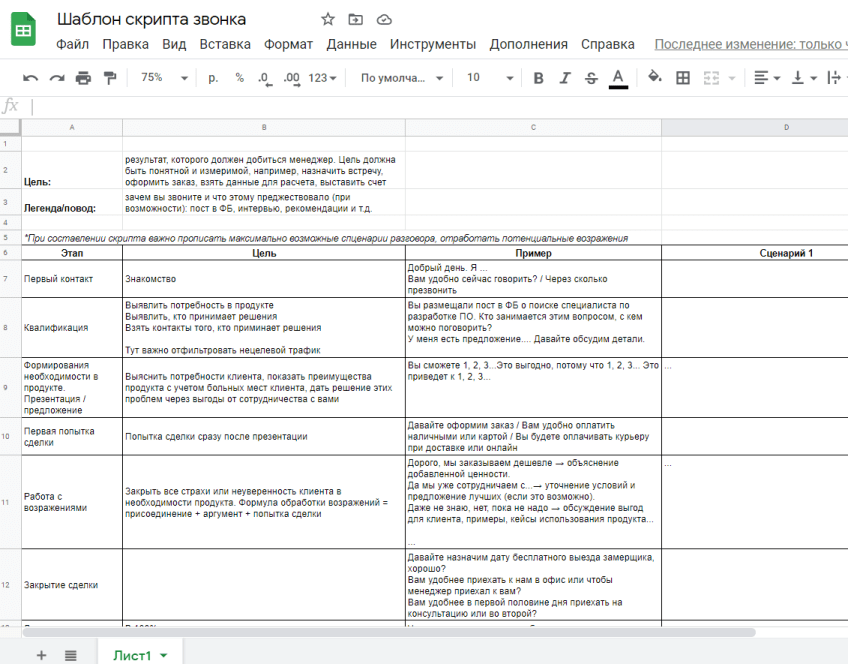Click the move to folder icon

(356, 19)
